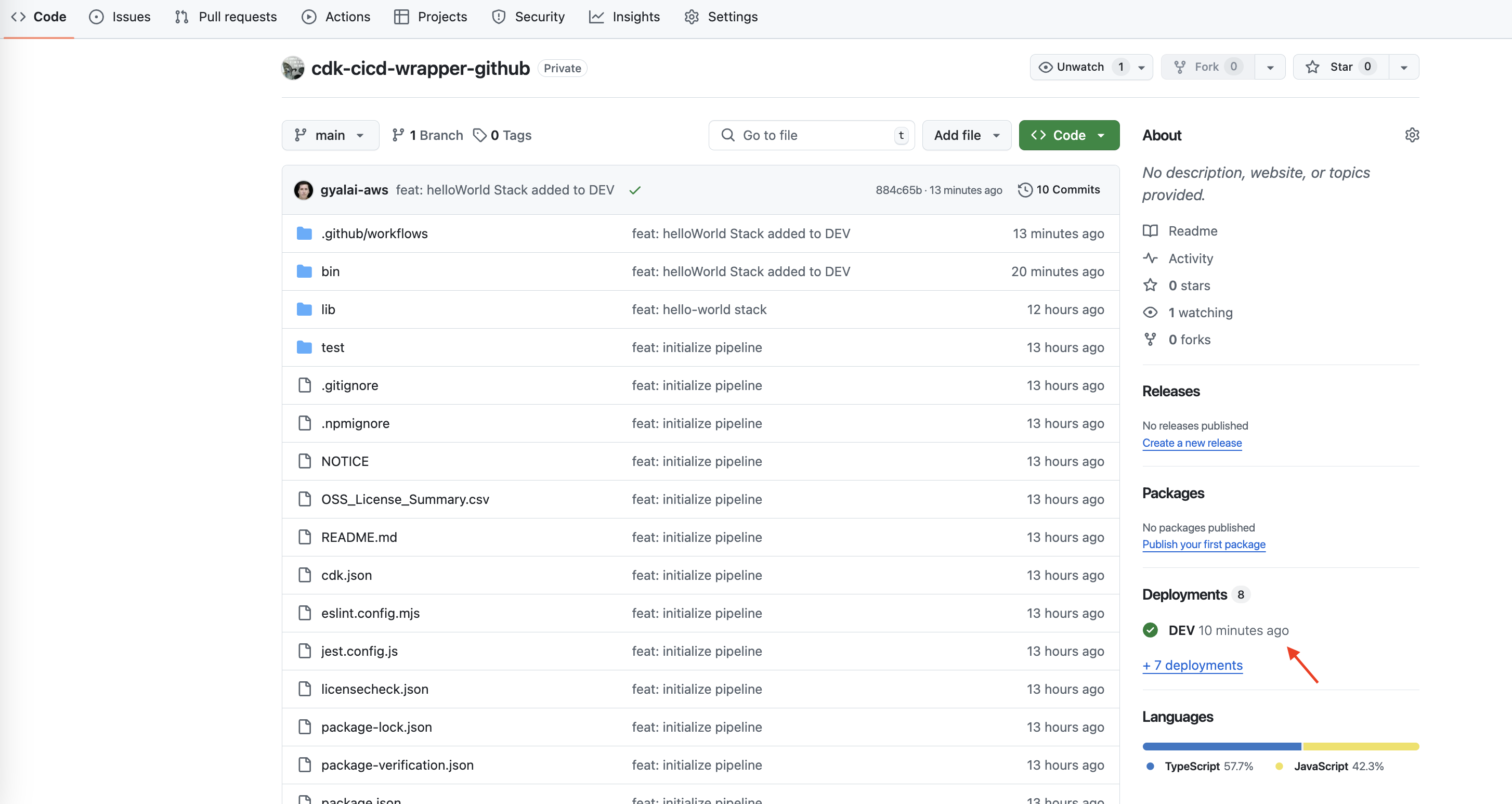
Task: Open the + 7 deployments link
Action: tap(1192, 665)
